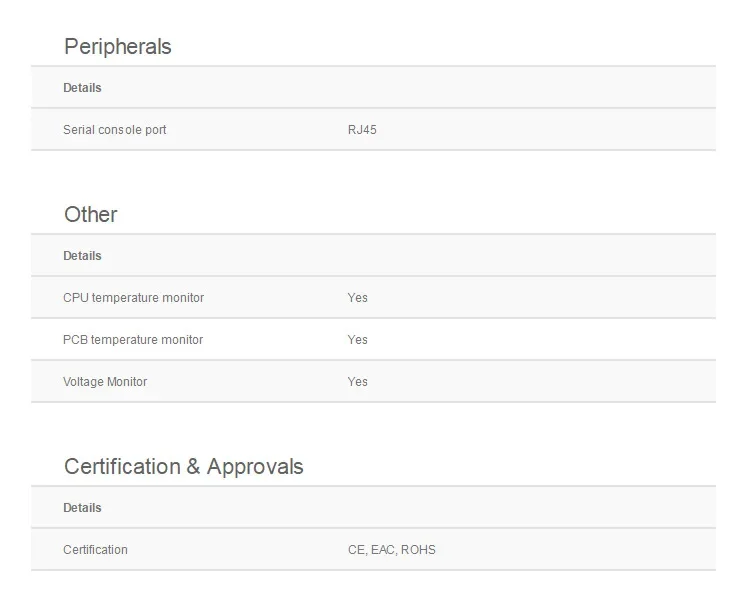This screenshot has width=750, height=614.
Task: Click the word Approvals in the heading
Action: 255,467
